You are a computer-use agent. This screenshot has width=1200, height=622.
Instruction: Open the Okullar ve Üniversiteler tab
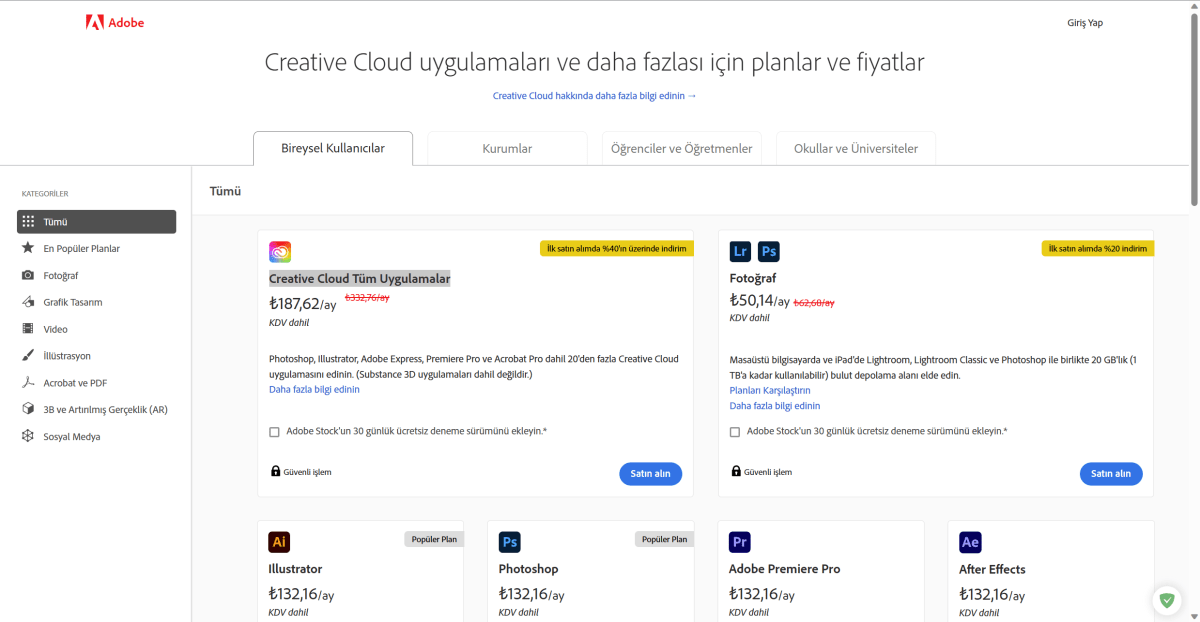point(856,148)
